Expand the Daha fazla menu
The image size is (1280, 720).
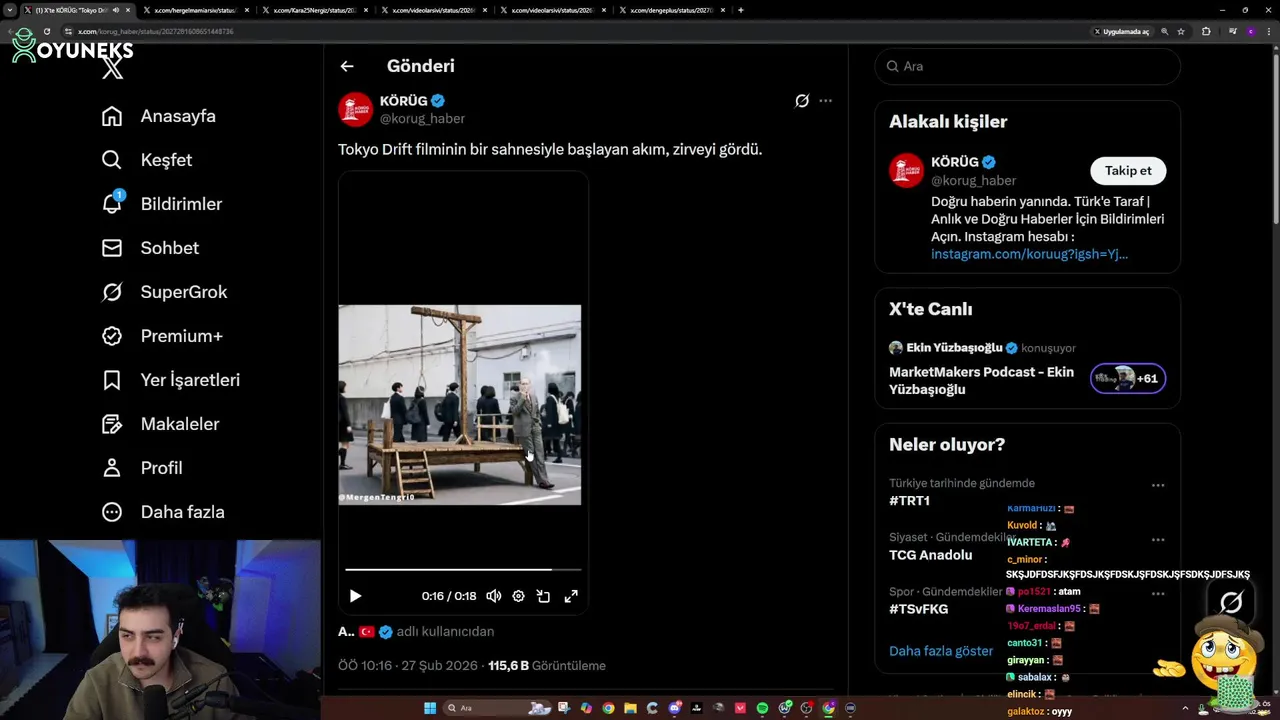coord(162,512)
